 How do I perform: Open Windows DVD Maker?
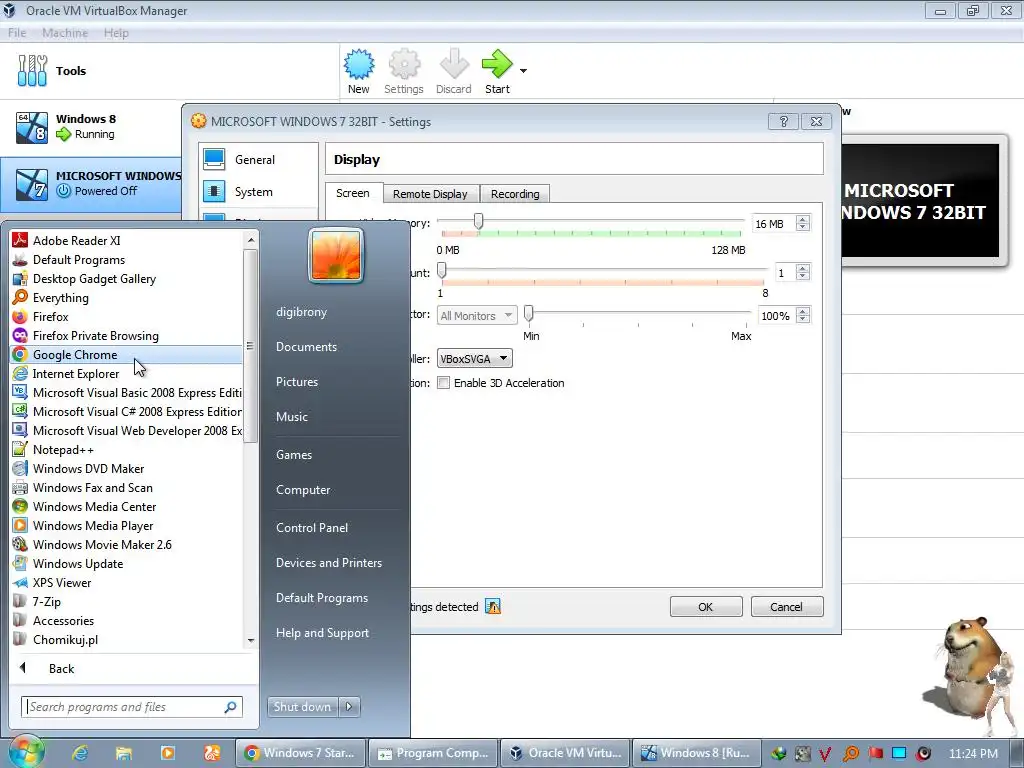coord(127,468)
